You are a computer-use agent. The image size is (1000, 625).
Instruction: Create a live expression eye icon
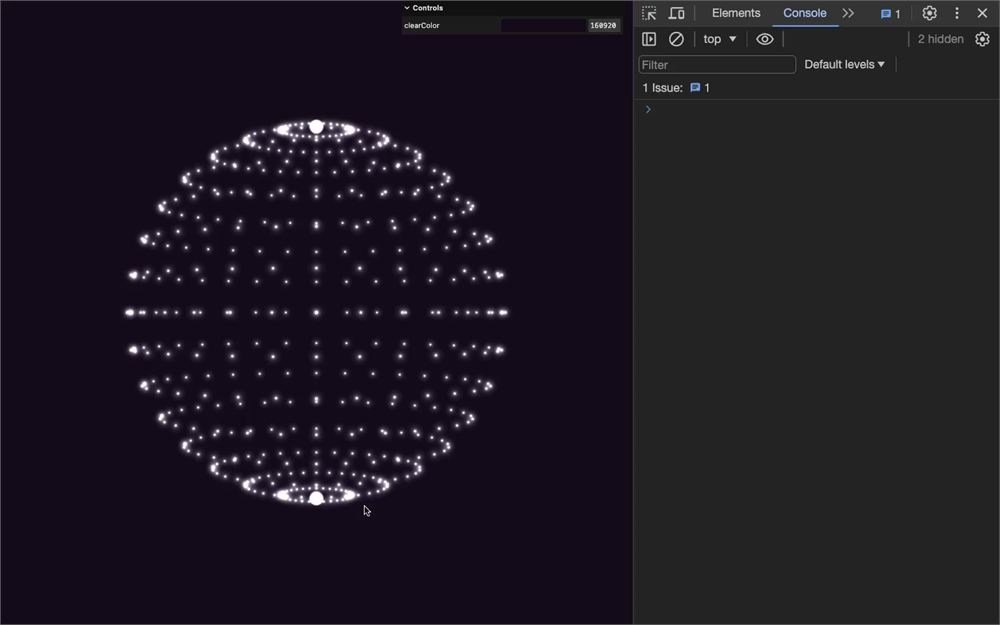[765, 39]
